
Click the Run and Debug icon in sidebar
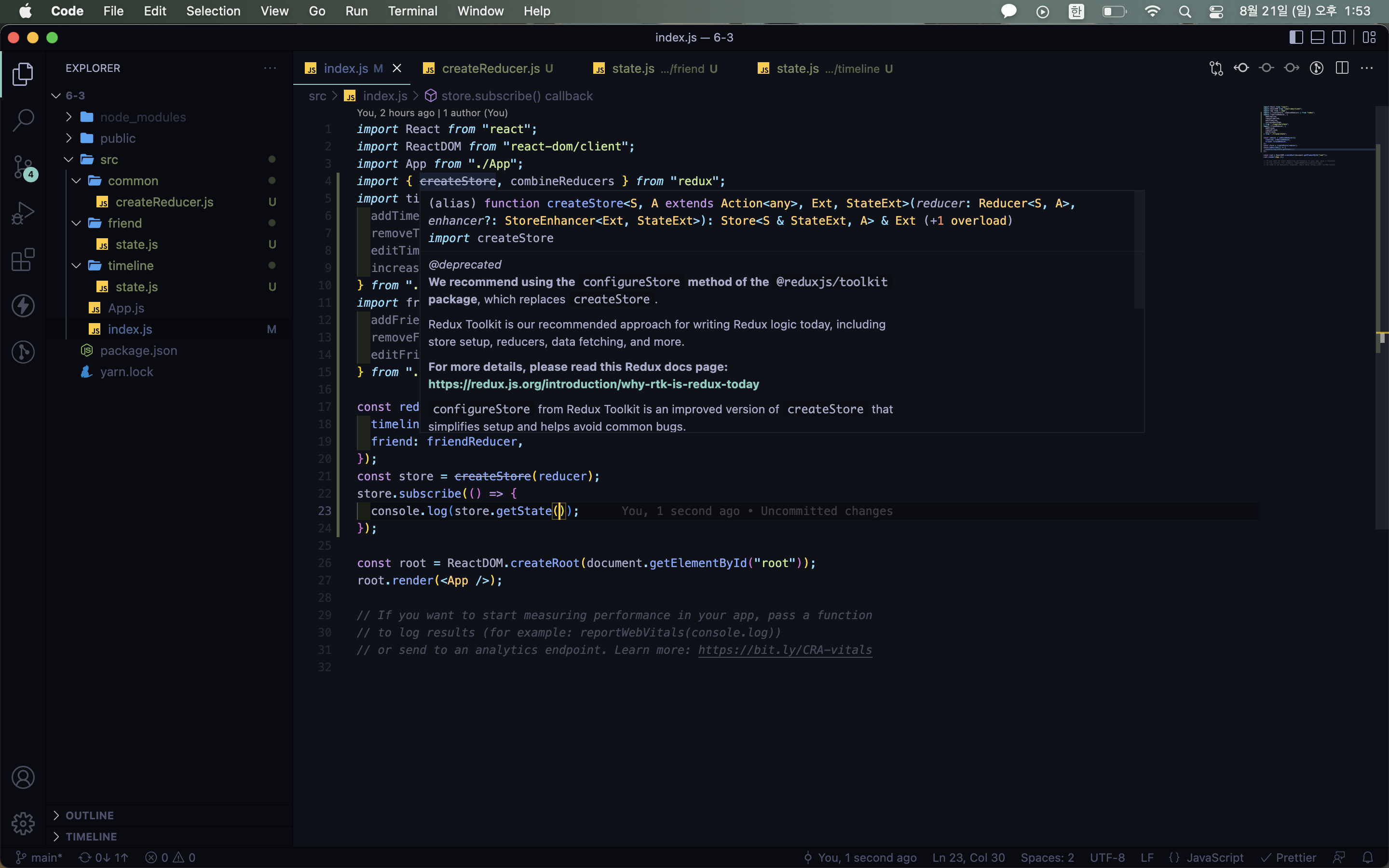24,214
